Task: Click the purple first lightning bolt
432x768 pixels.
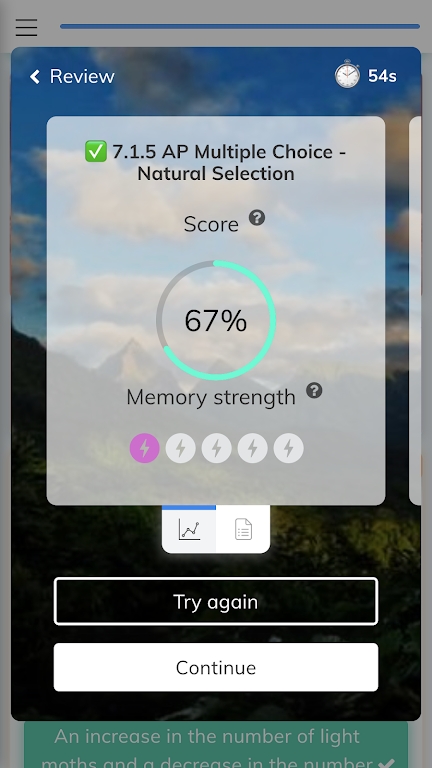Action: coord(144,448)
